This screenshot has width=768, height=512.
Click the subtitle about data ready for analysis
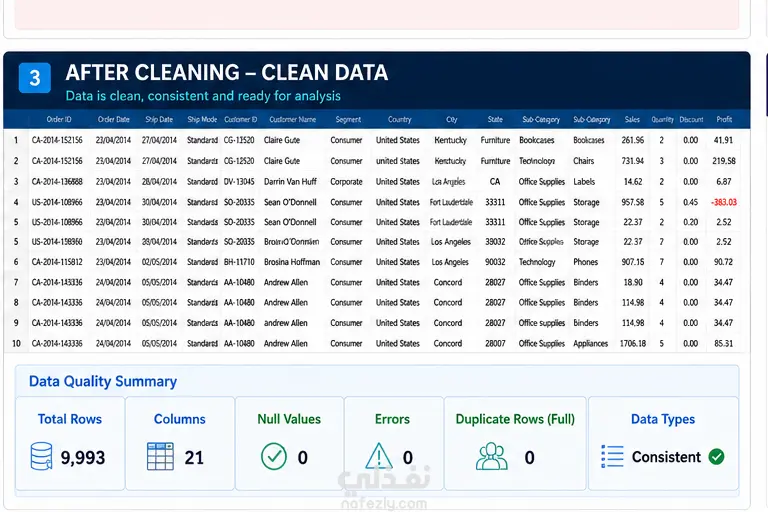[x=203, y=96]
